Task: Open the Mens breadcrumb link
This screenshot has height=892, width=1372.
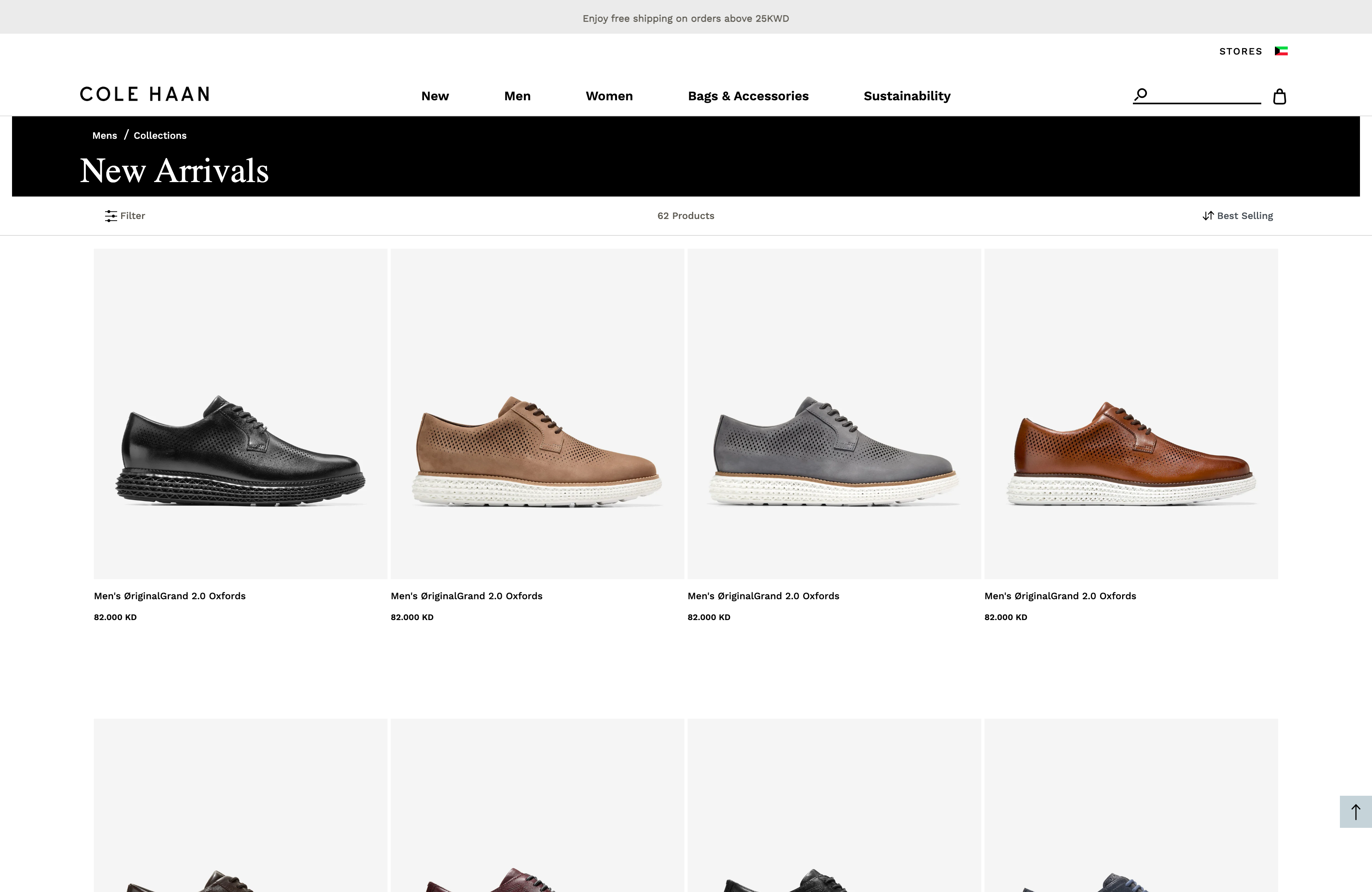Action: (104, 135)
